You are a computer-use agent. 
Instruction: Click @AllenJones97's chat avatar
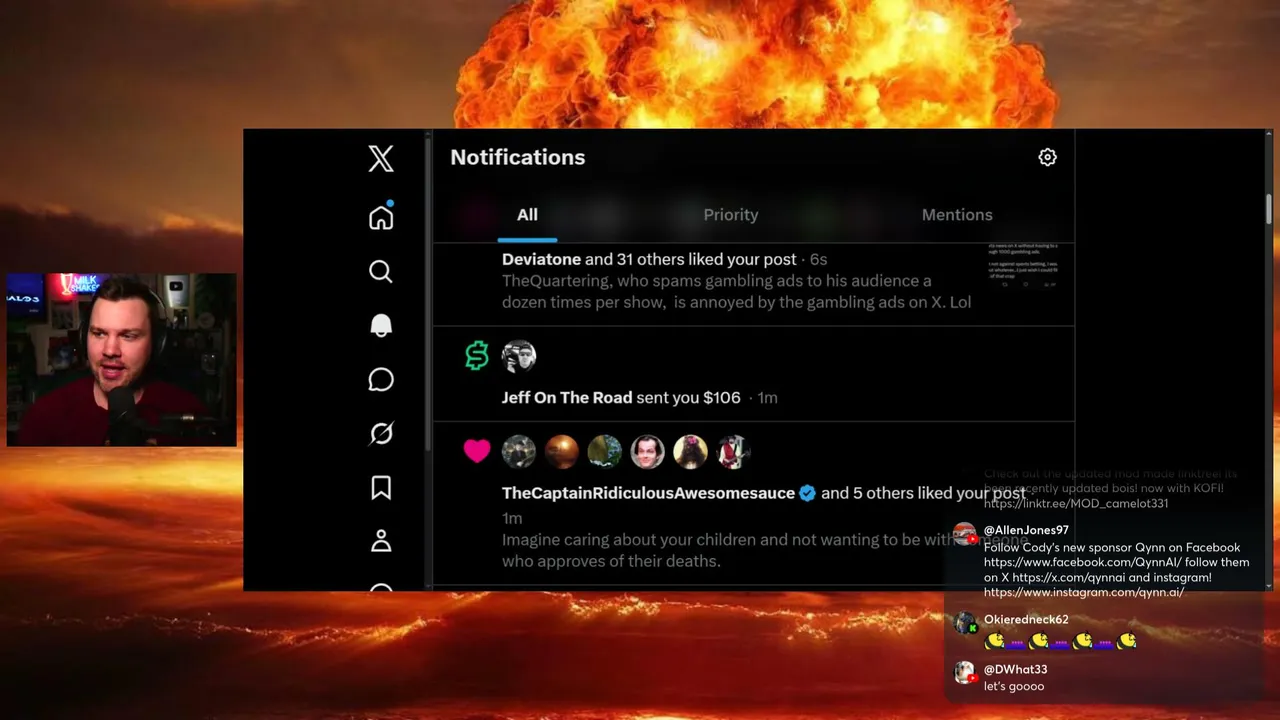pyautogui.click(x=964, y=534)
